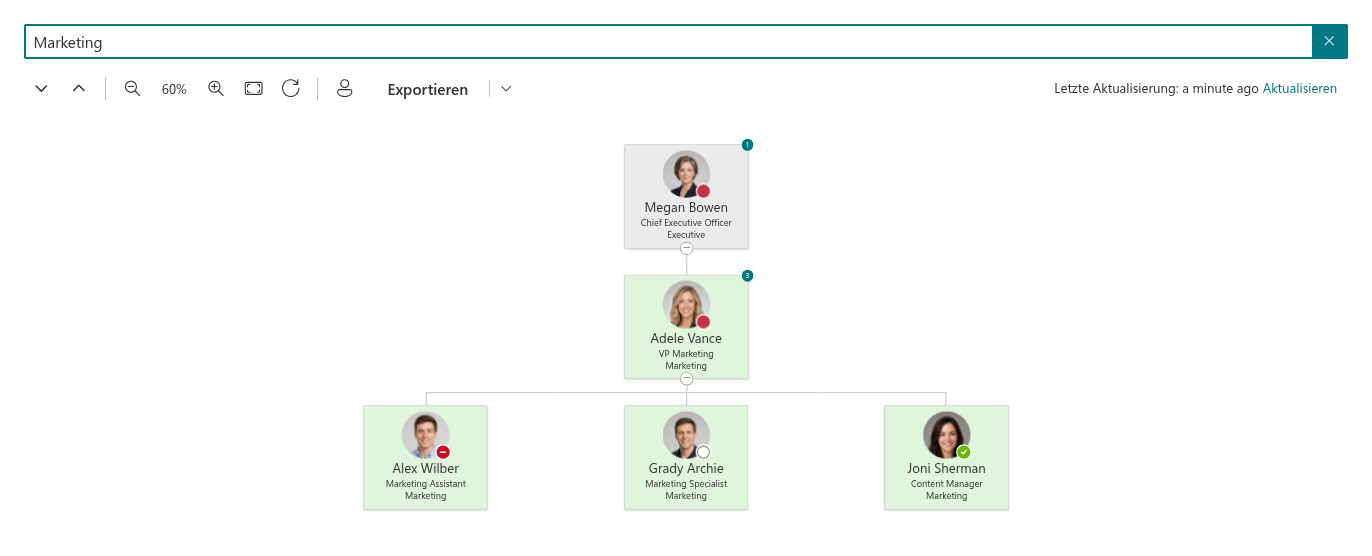
Task: Click the Content Manager title
Action: click(x=947, y=484)
